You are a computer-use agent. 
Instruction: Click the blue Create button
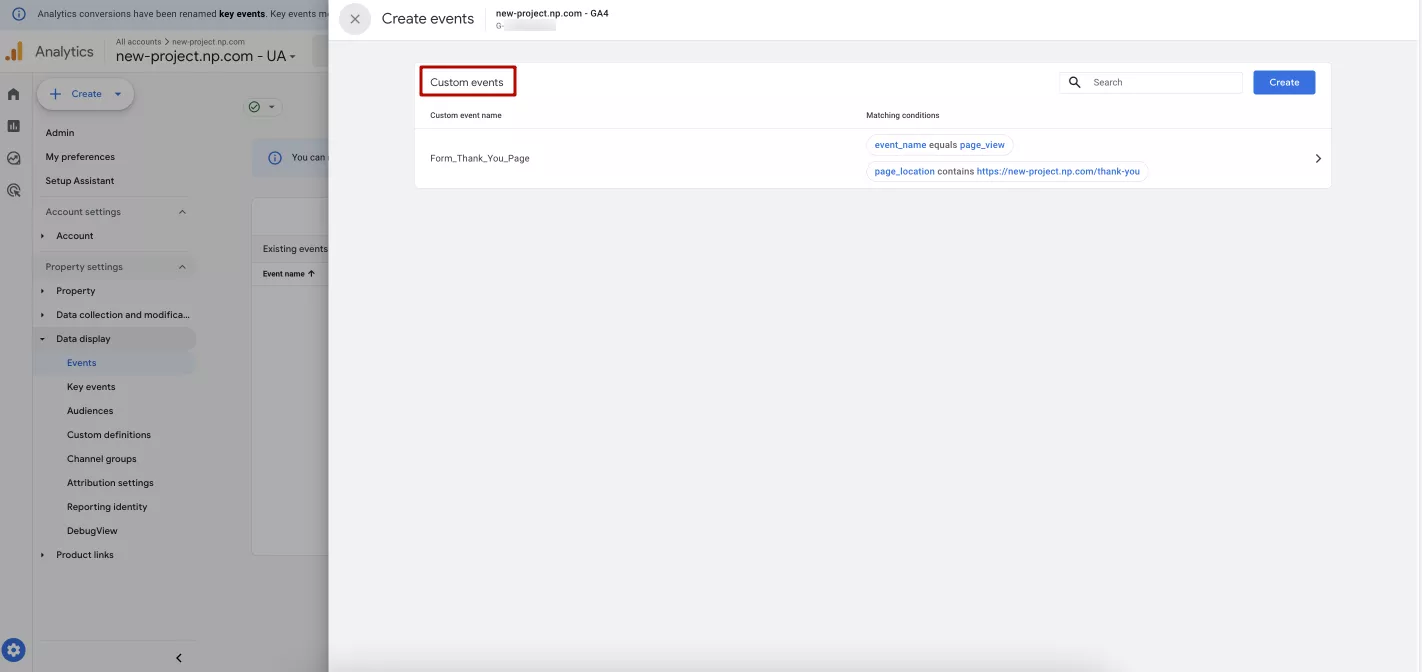[1284, 82]
